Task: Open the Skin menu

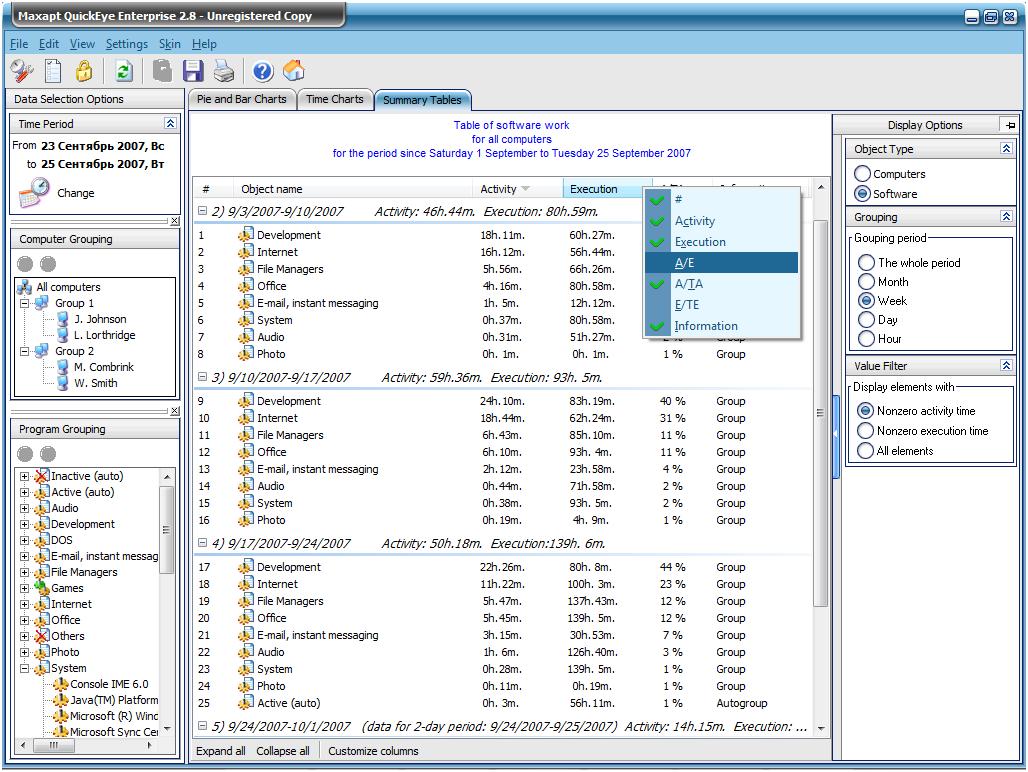Action: pos(169,44)
